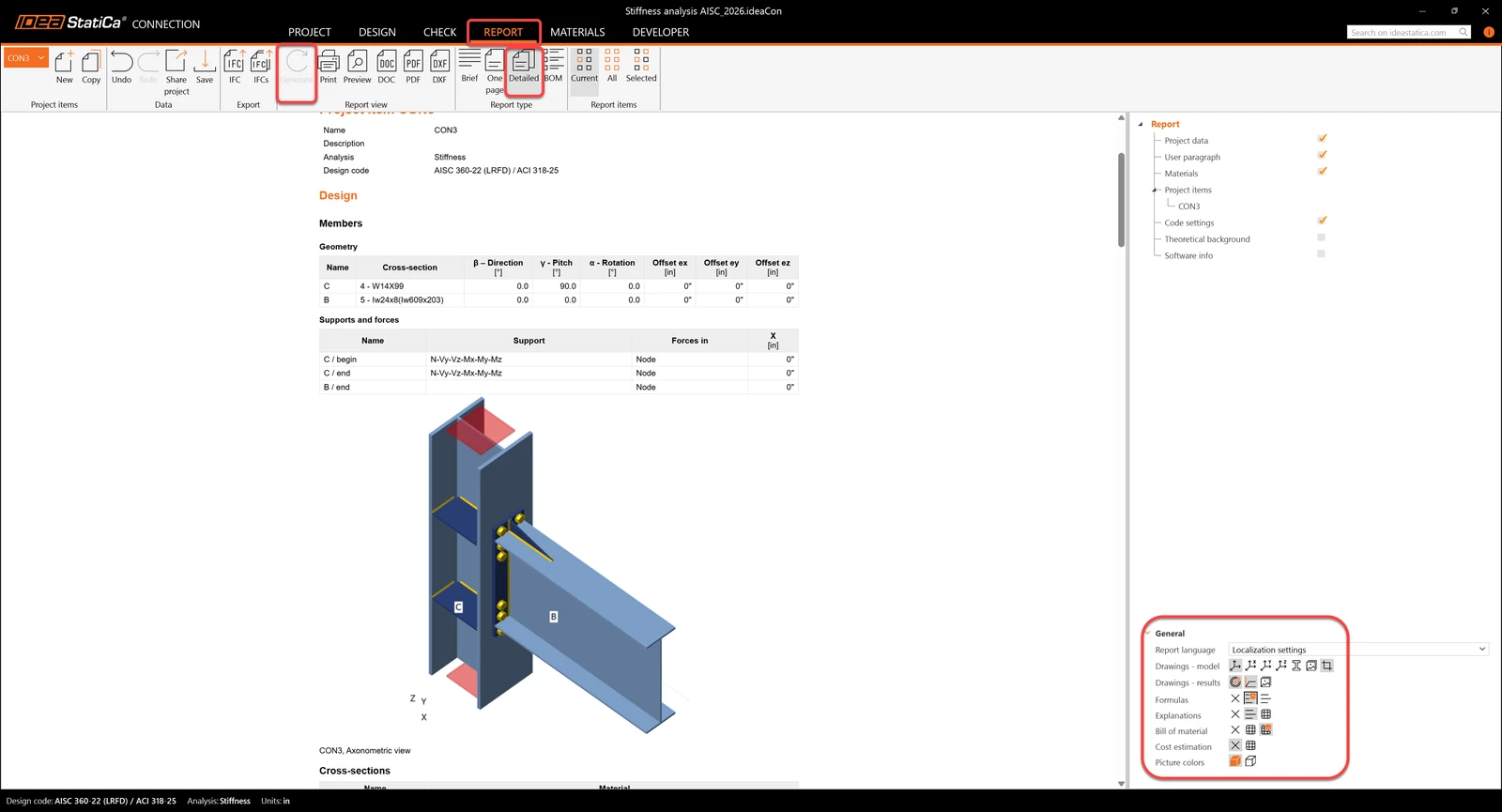Image resolution: width=1502 pixels, height=812 pixels.
Task: Open the Report language dropdown
Action: 1358,650
